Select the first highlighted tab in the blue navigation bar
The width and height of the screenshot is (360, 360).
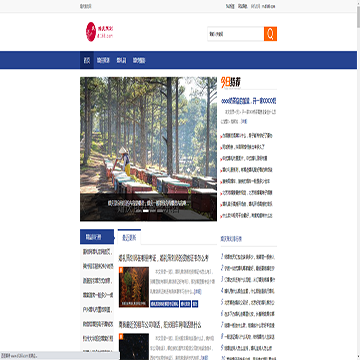[87, 60]
